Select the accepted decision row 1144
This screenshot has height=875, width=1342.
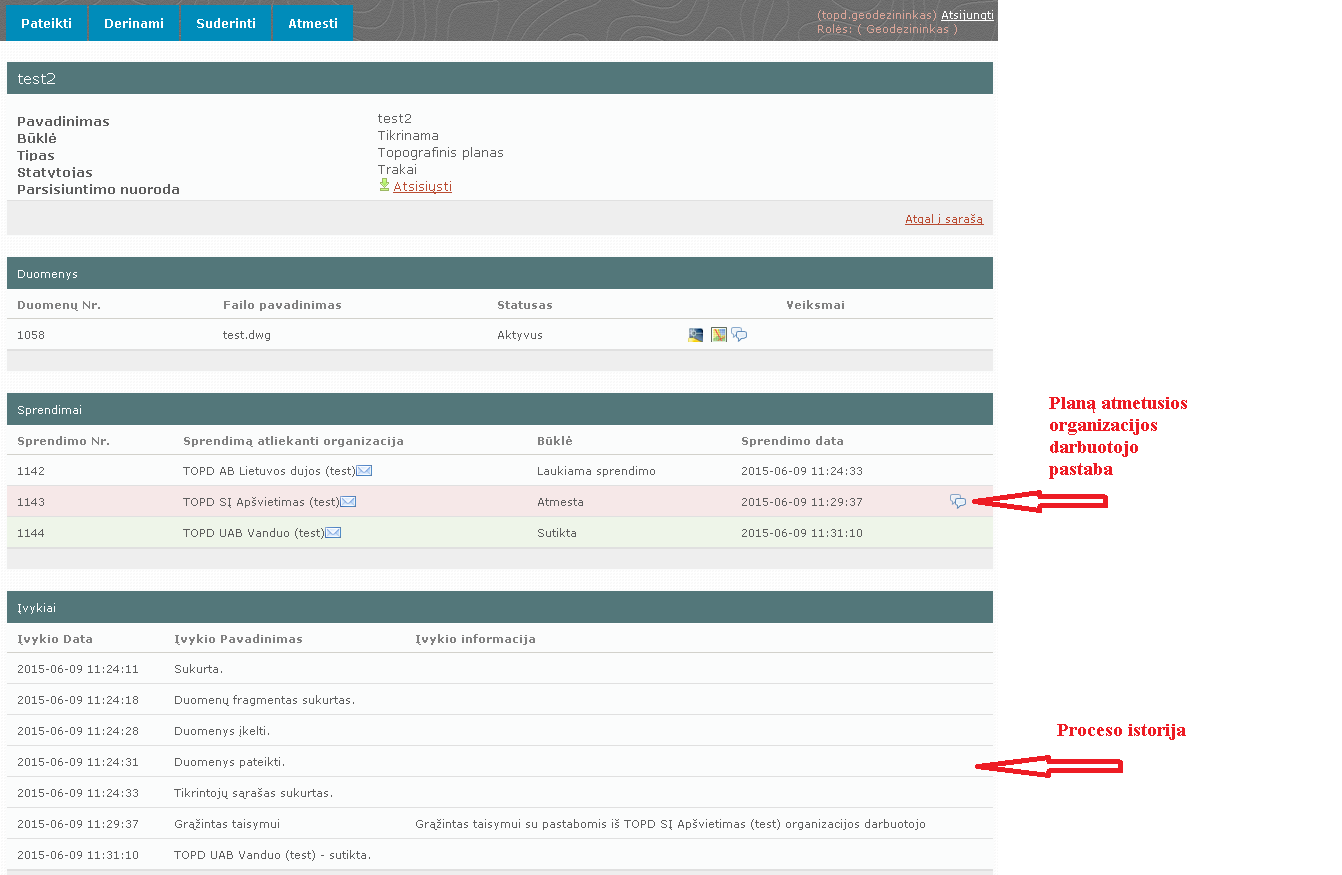500,533
